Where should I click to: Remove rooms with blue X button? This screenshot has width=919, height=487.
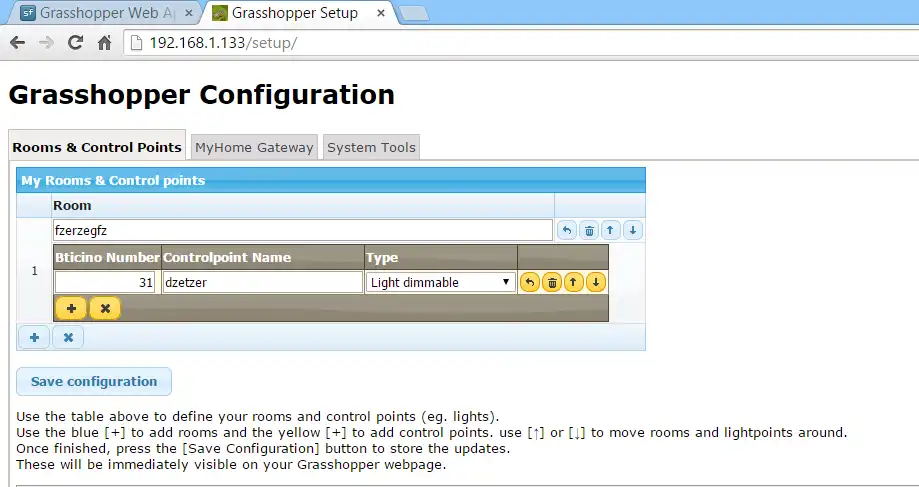tap(68, 338)
